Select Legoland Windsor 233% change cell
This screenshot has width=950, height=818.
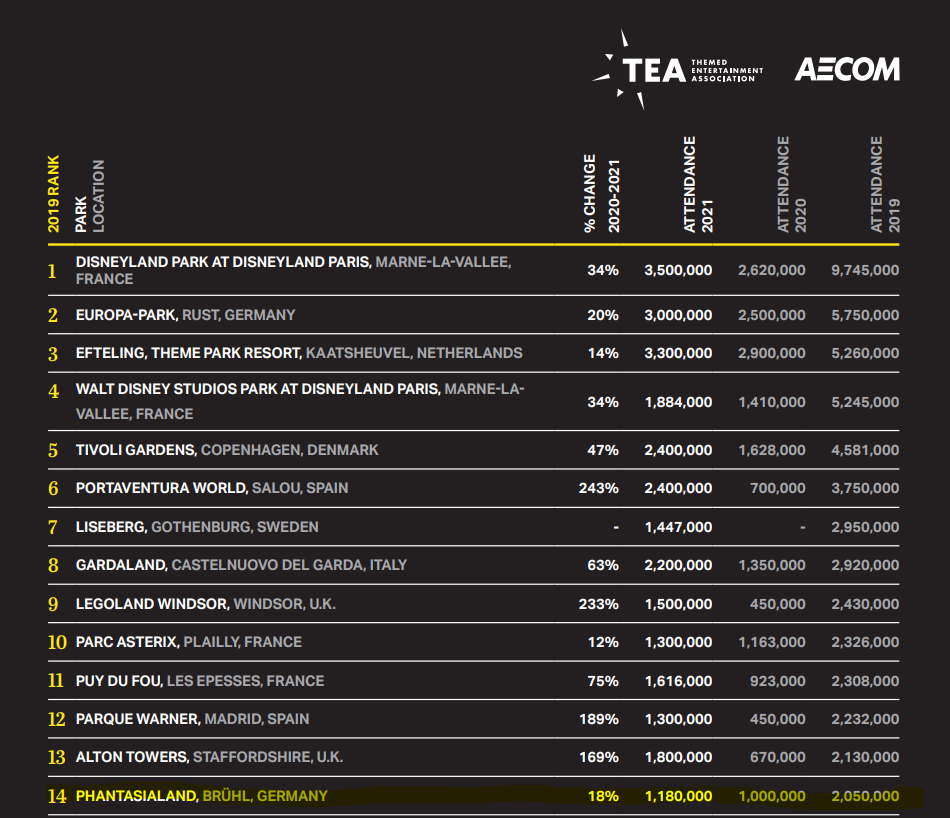599,604
